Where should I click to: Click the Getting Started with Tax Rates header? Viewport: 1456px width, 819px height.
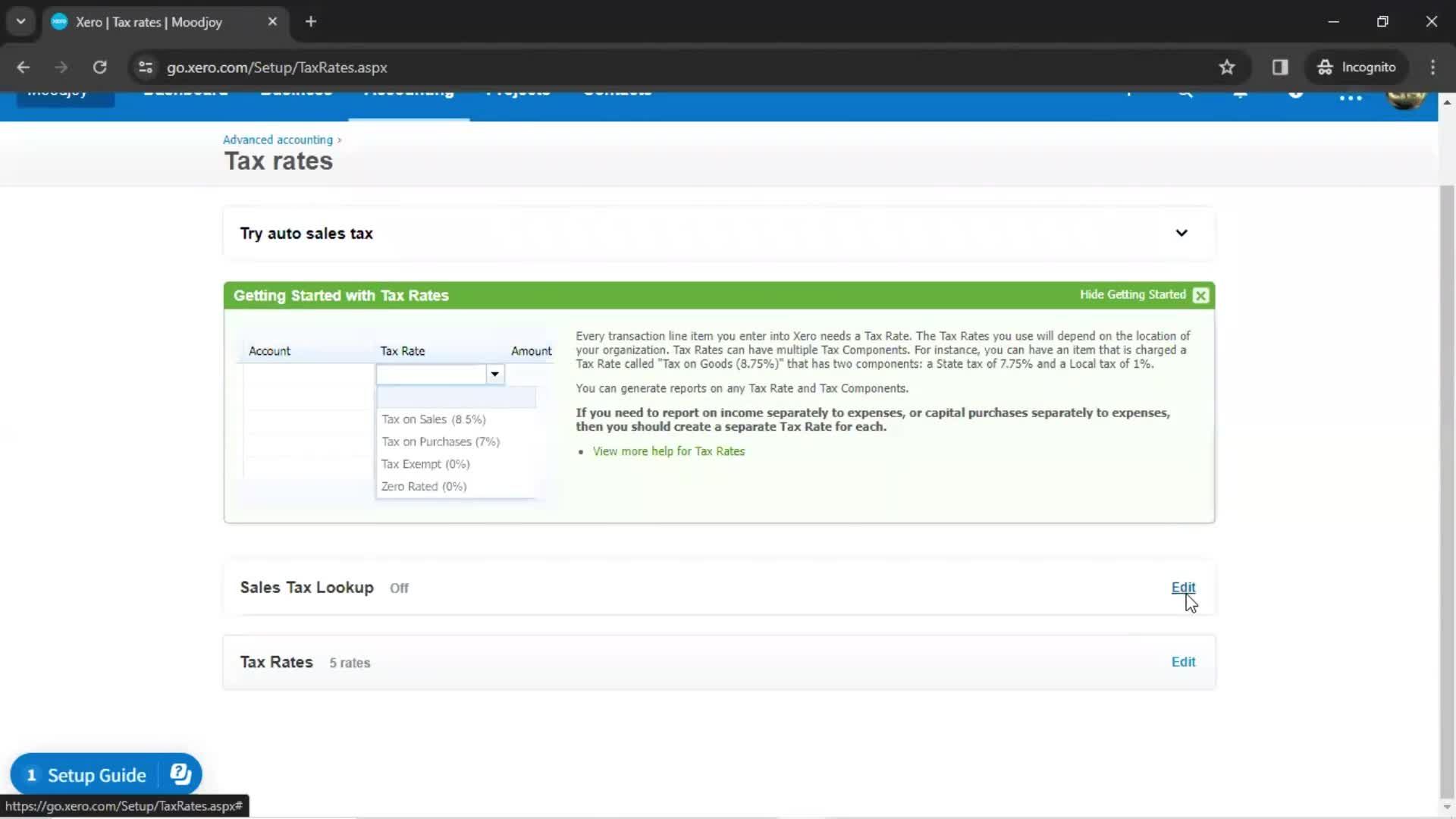click(341, 296)
